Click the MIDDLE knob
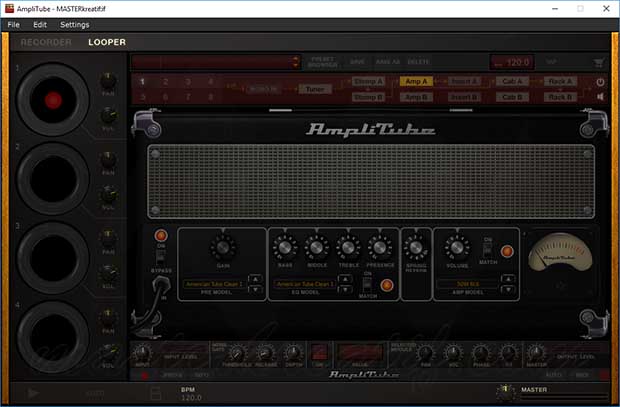 tap(316, 247)
